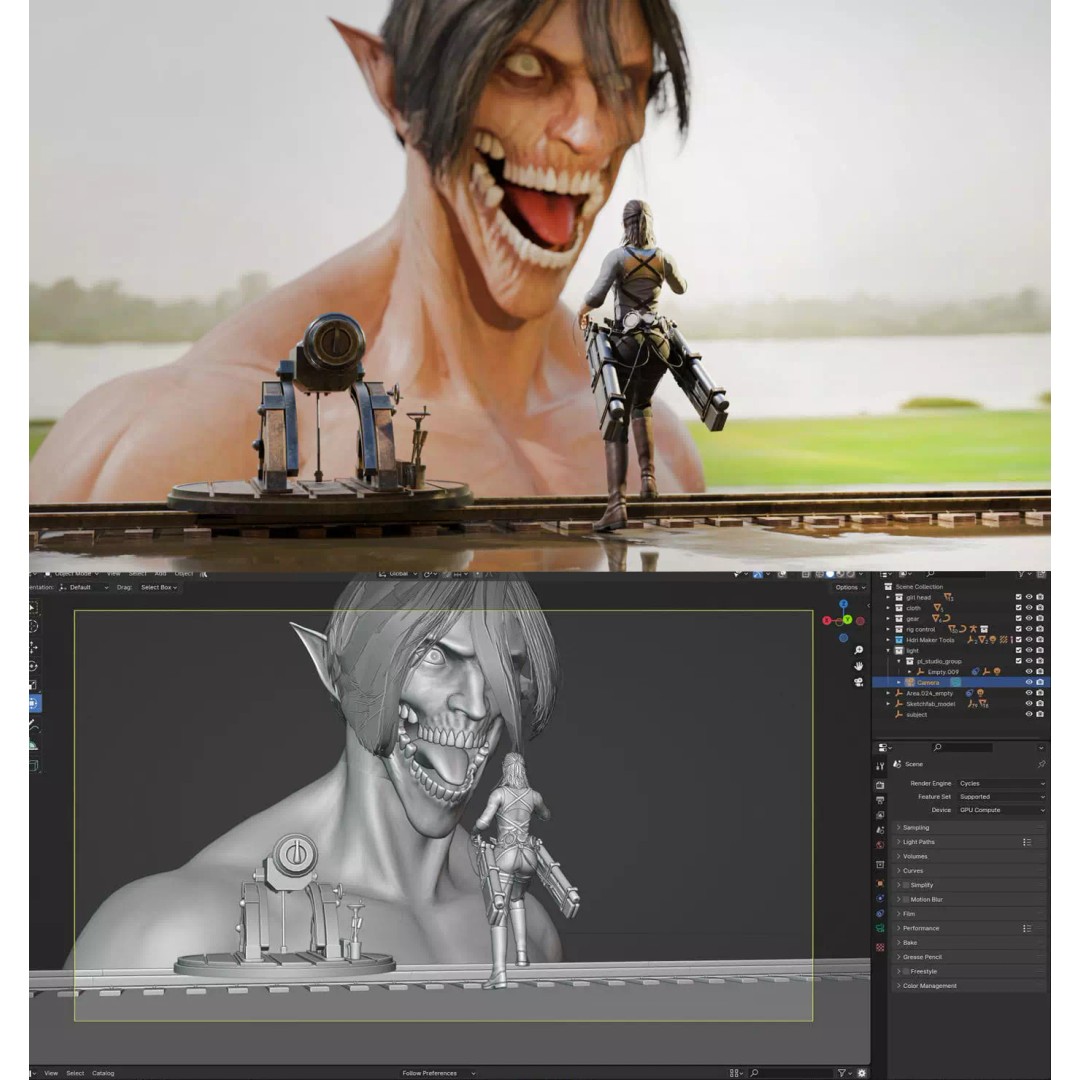Select the Move tool in toolbar
This screenshot has width=1080, height=1080.
(34, 647)
